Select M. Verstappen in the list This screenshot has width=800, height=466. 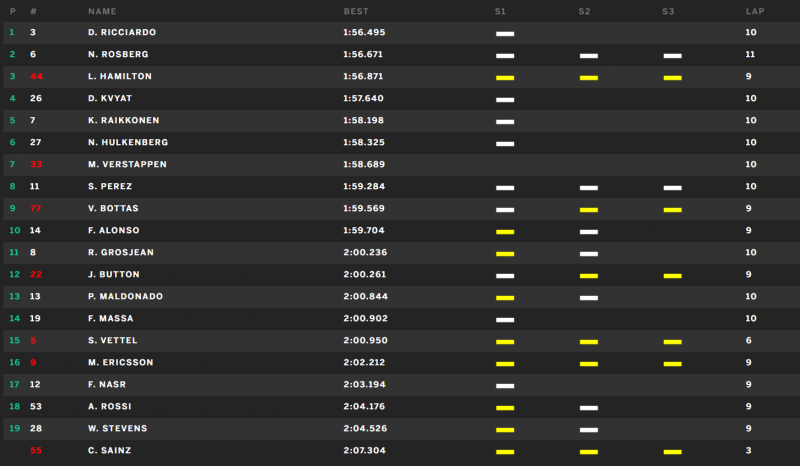pyautogui.click(x=128, y=164)
